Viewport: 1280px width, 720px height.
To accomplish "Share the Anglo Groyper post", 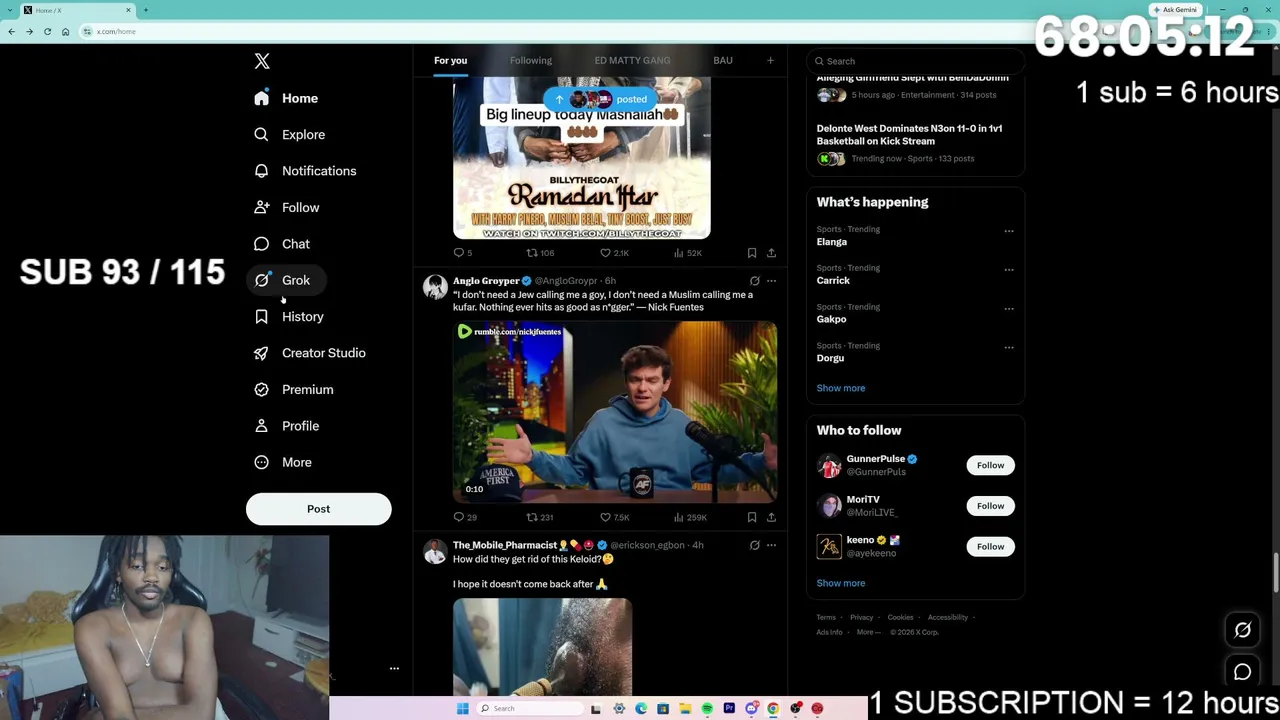I will pos(771,517).
